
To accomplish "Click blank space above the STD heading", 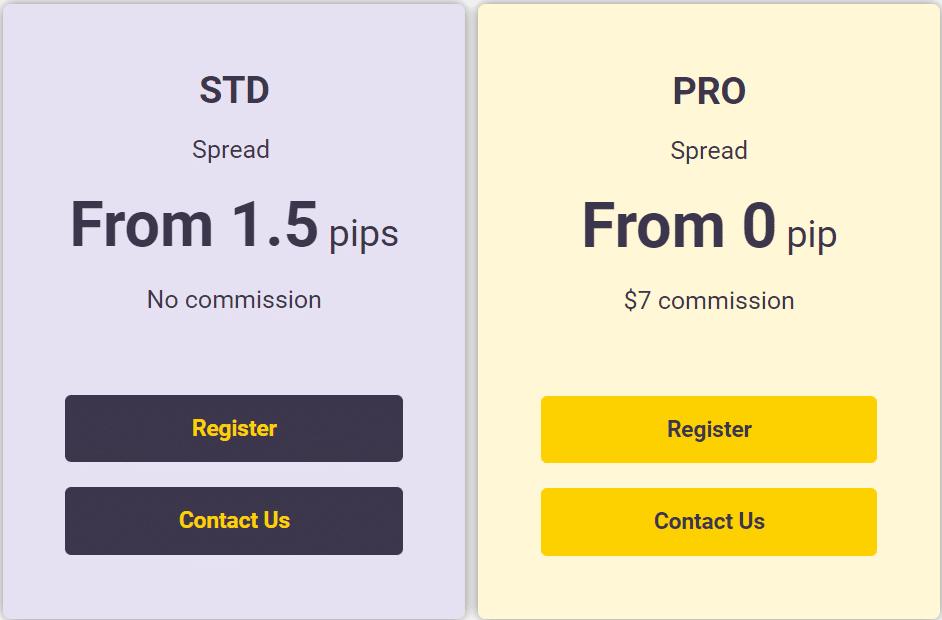I will pos(234,37).
